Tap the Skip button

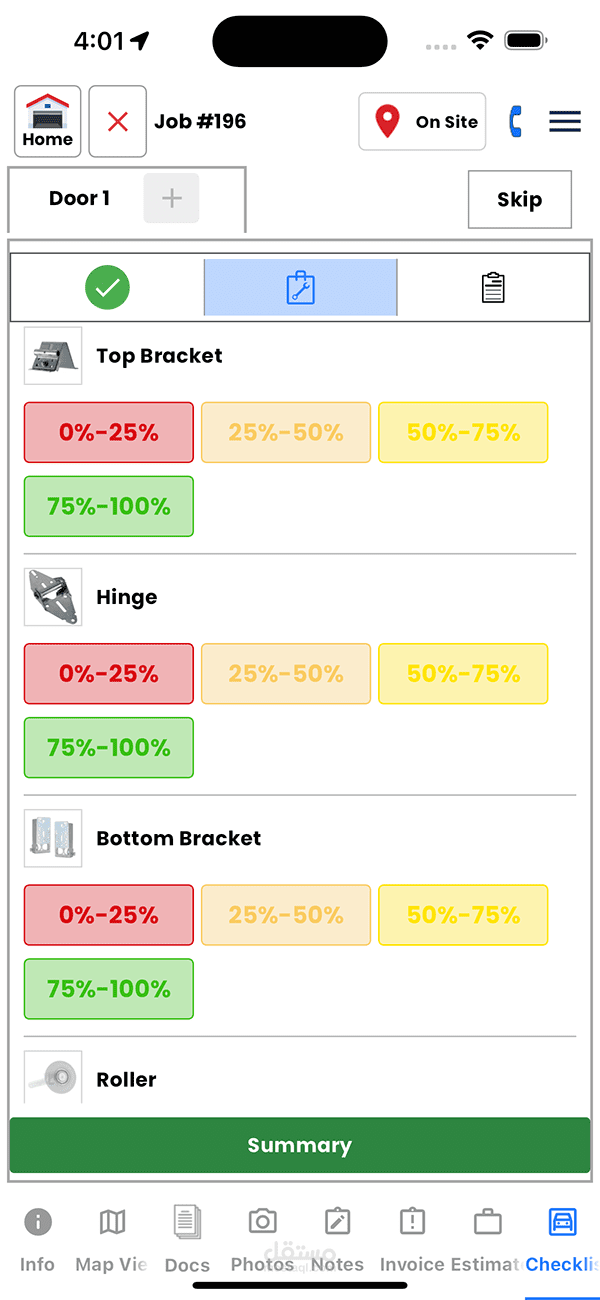pos(520,199)
